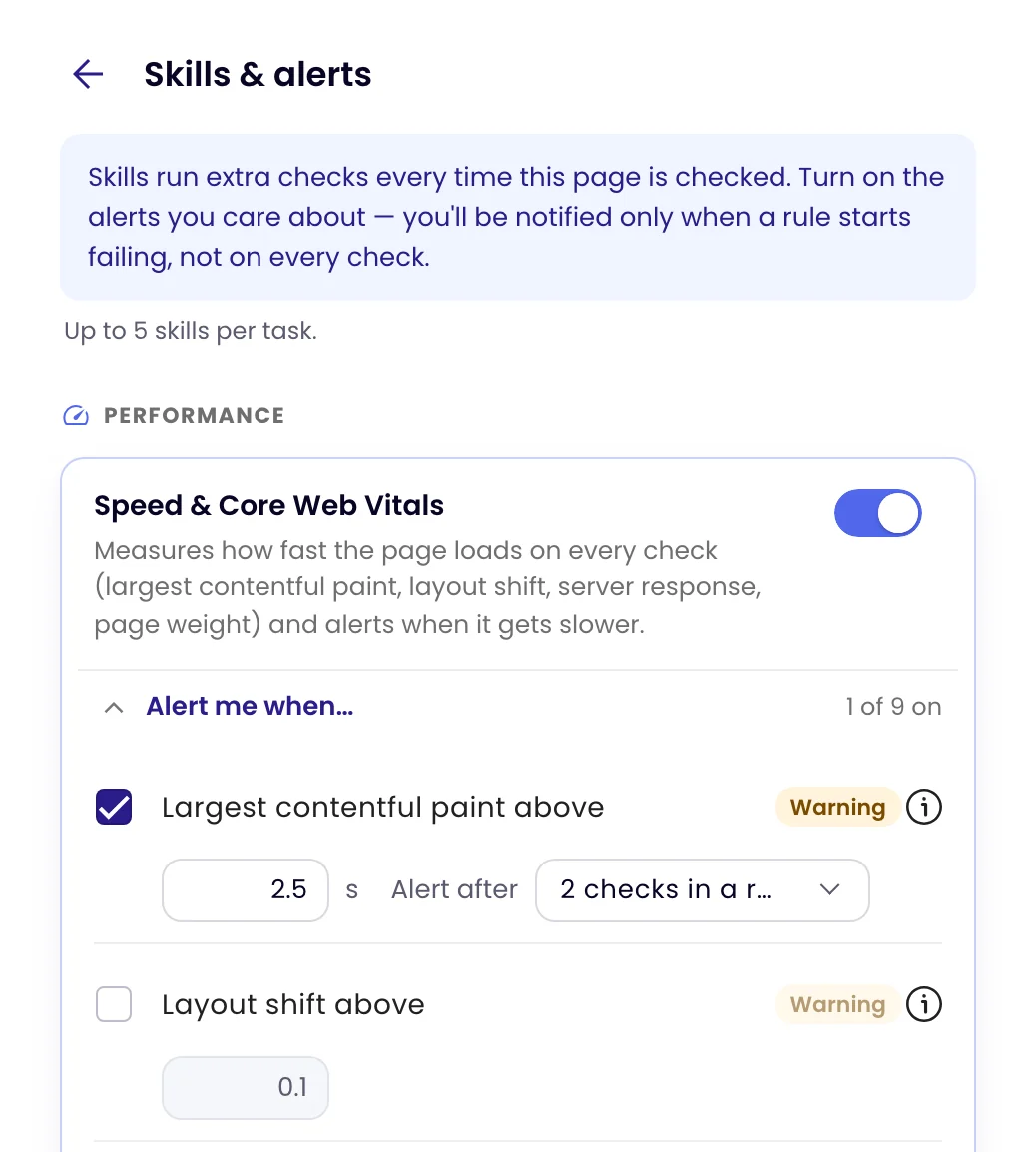Click the Speed & Core Web Vitals title
The width and height of the screenshot is (1036, 1152).
pos(268,505)
